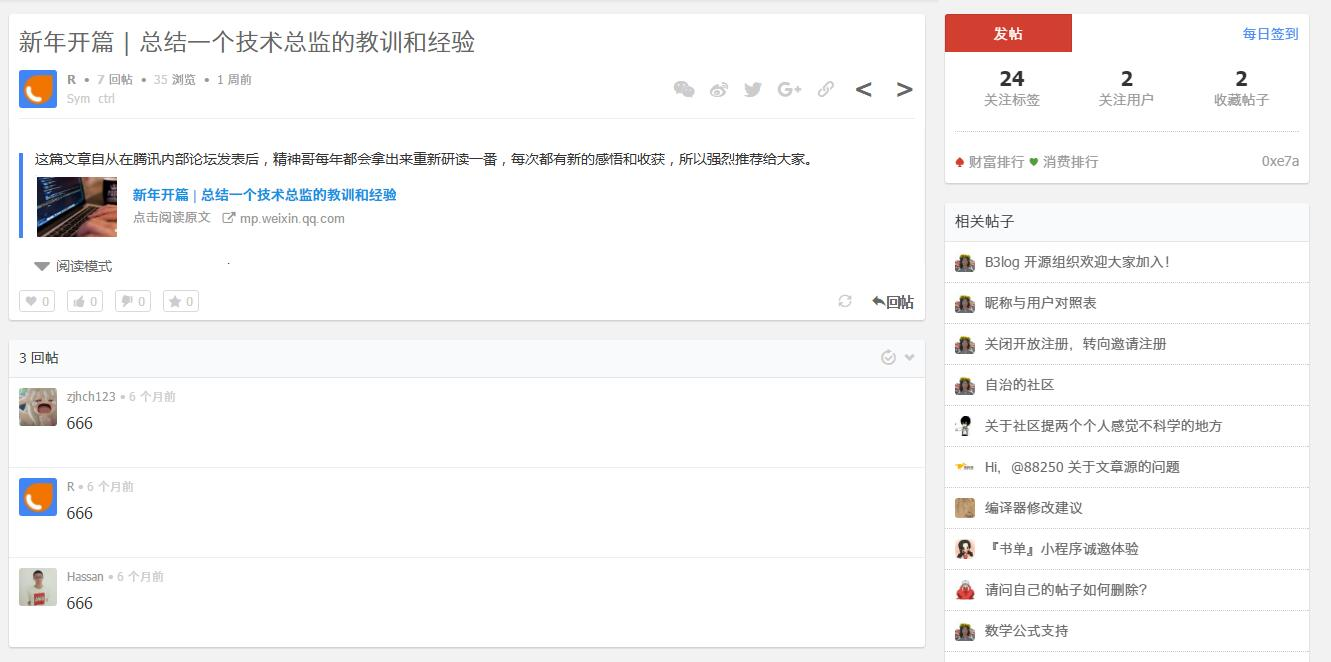The height and width of the screenshot is (662, 1331).
Task: Go to previous post with arrow icon
Action: click(x=863, y=89)
